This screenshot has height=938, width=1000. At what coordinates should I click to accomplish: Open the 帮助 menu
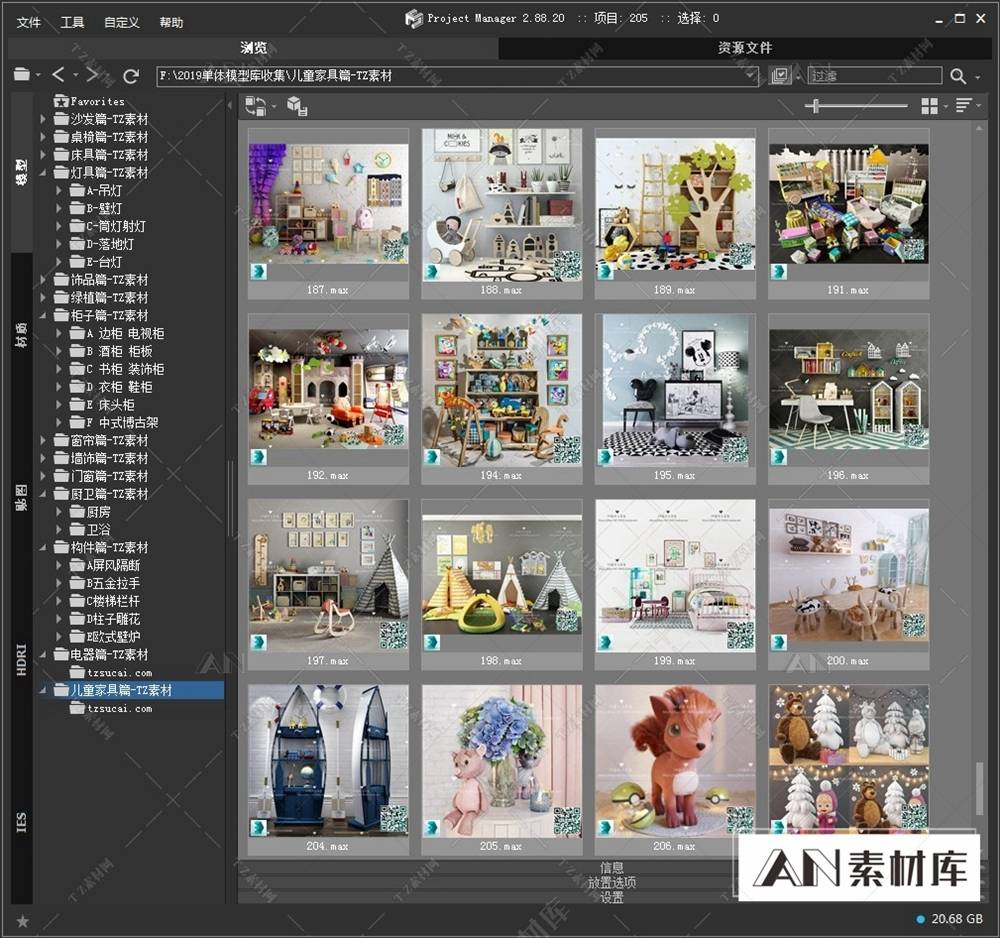click(x=171, y=22)
